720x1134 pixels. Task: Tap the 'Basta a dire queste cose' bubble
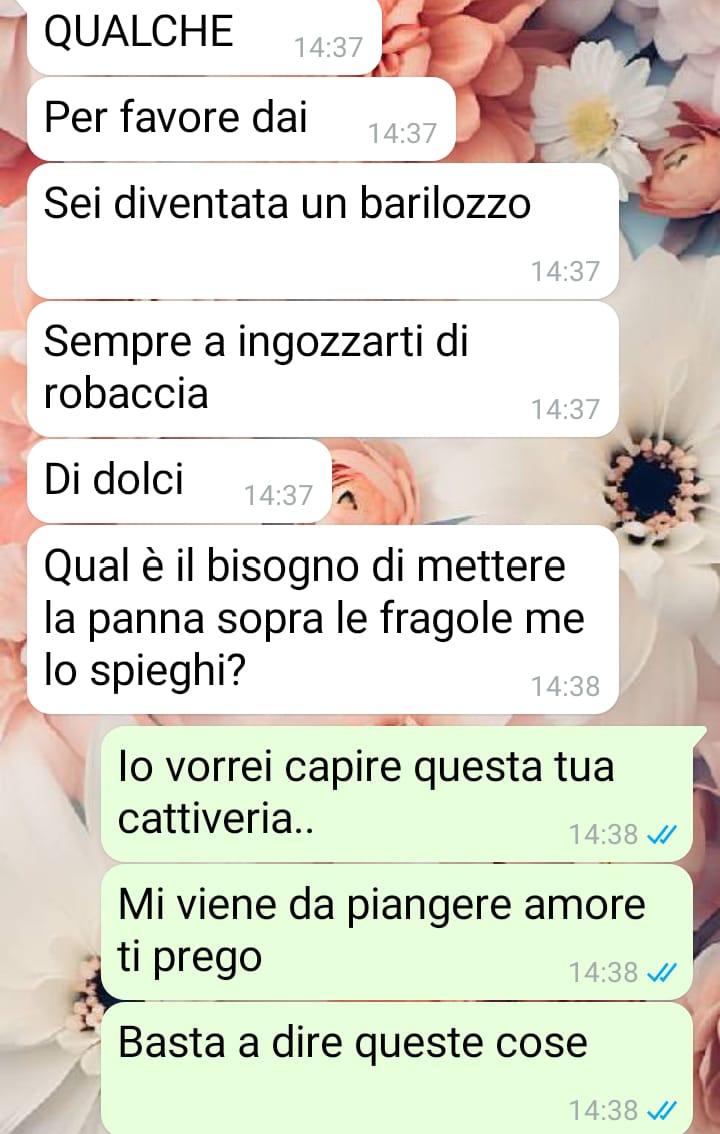396,1068
